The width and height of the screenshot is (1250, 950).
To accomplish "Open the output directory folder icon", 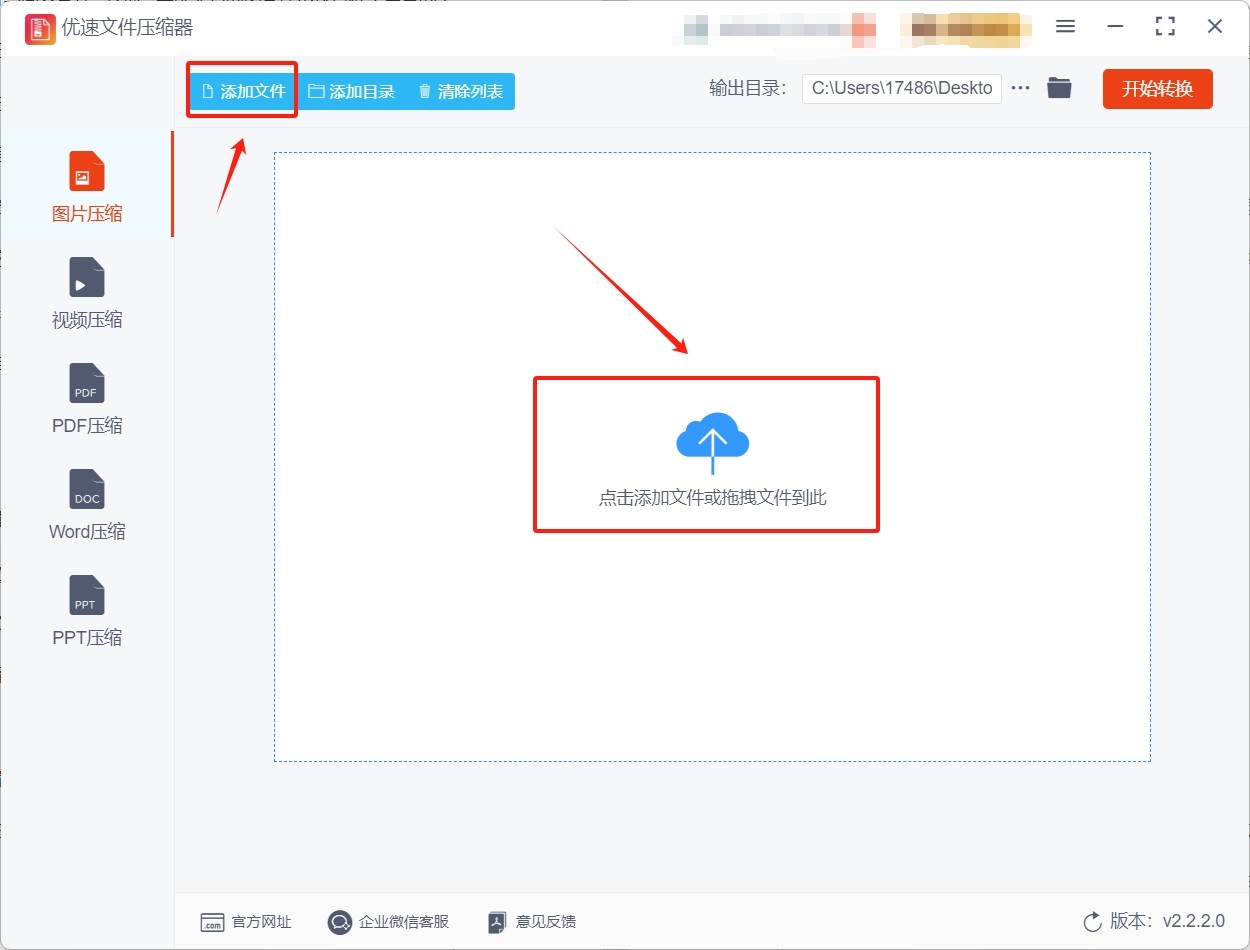I will [x=1059, y=88].
